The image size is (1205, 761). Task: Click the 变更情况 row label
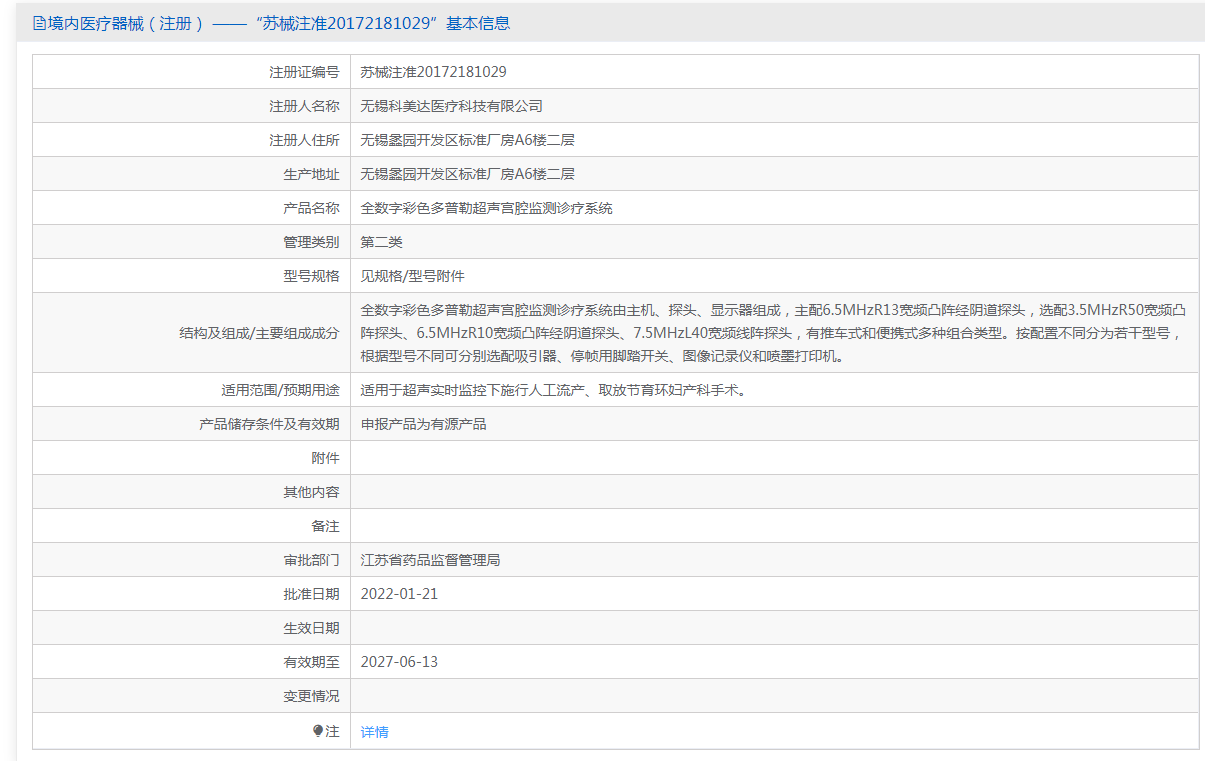tap(311, 696)
